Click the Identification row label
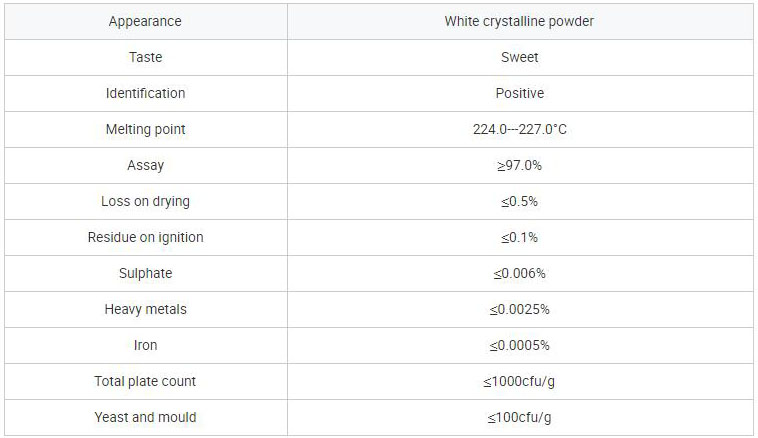 click(145, 93)
